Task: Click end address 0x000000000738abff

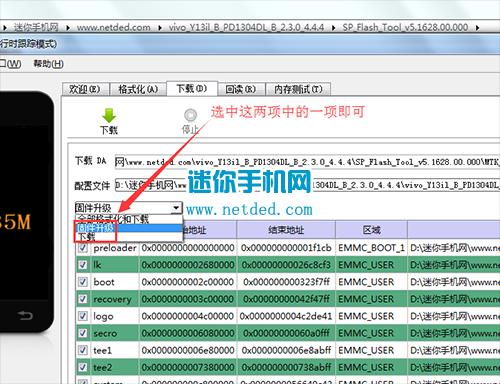Action: [x=286, y=367]
